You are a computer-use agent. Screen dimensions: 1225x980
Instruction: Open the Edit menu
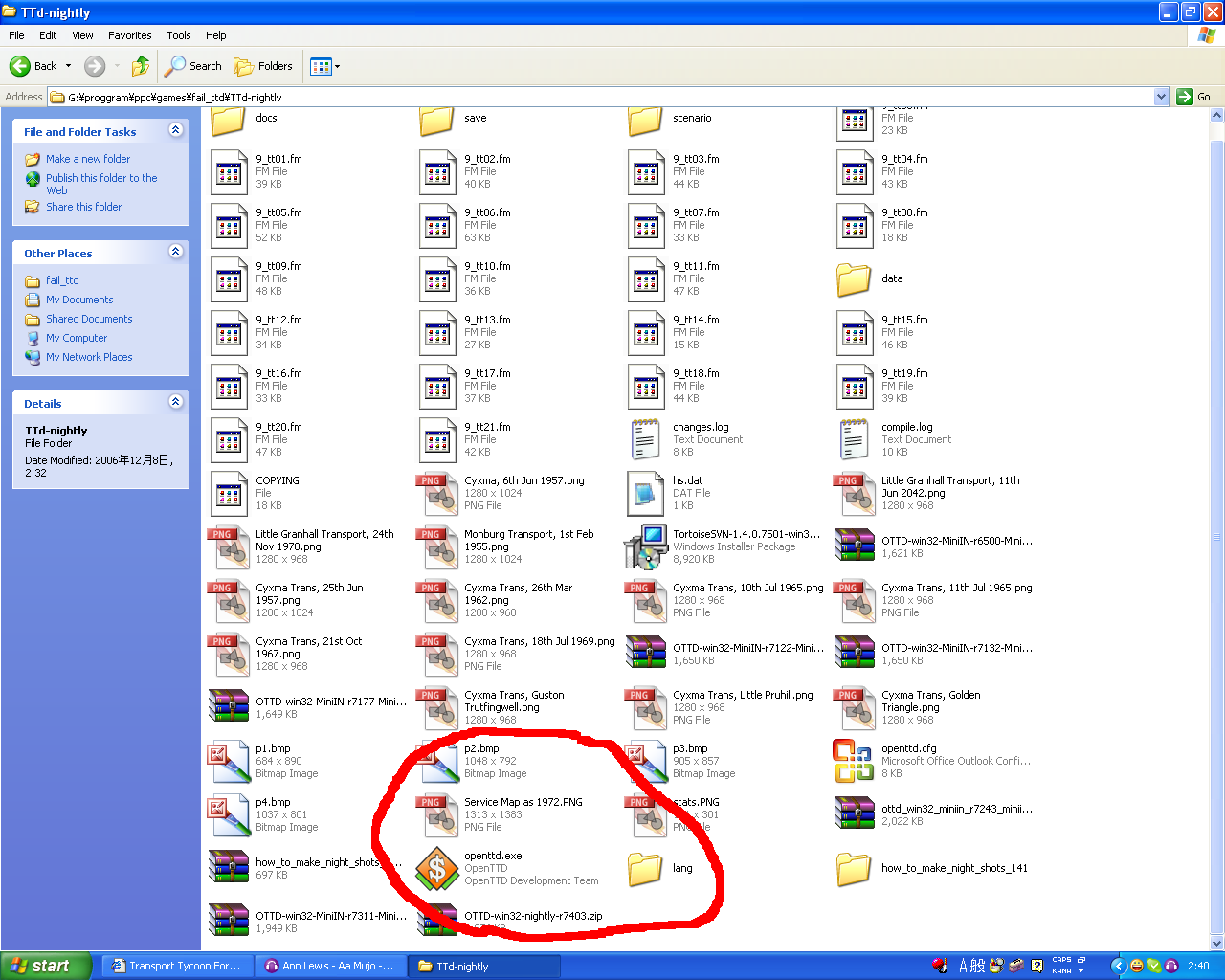click(48, 35)
